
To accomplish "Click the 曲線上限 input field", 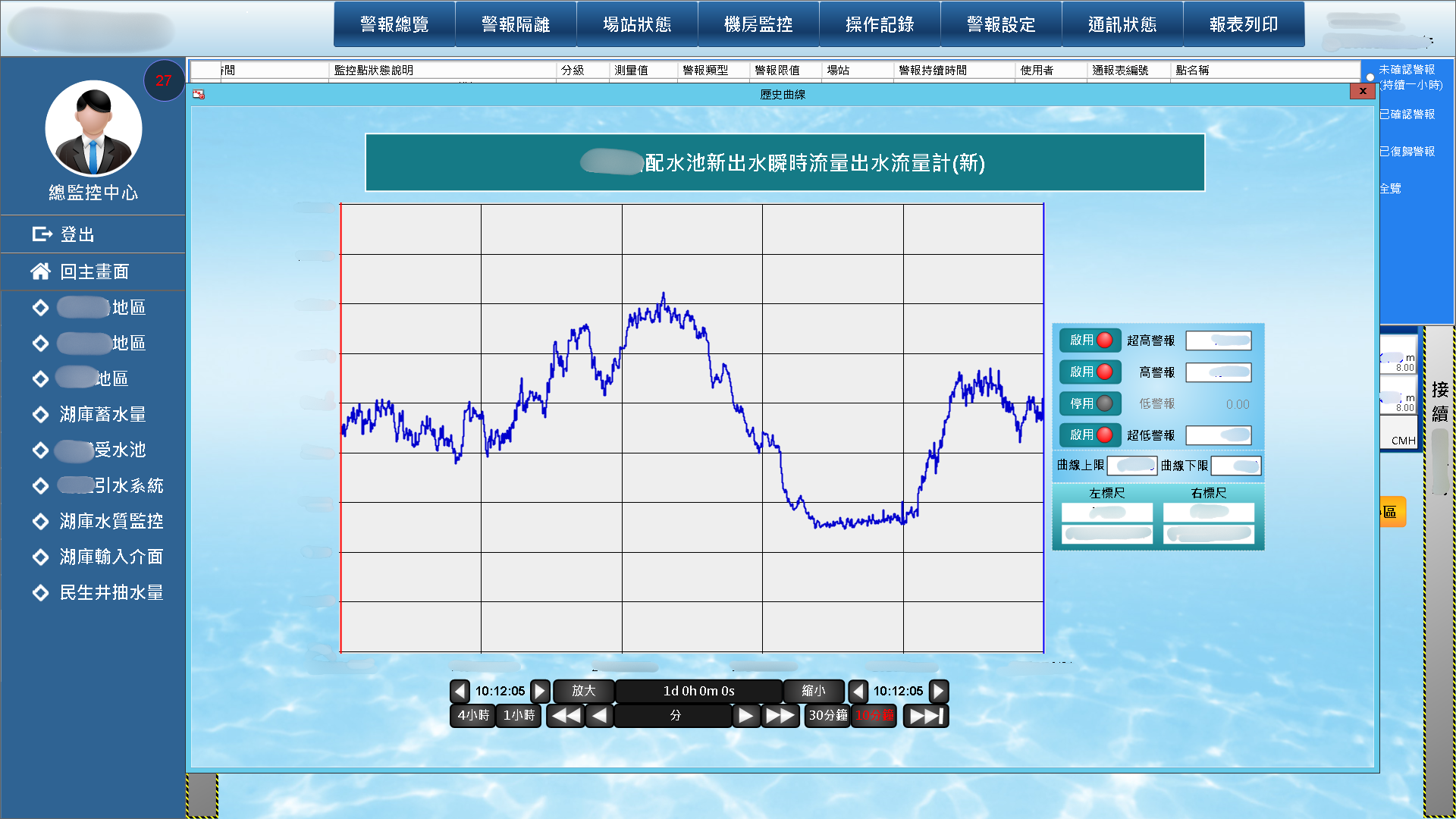I will click(x=1131, y=465).
